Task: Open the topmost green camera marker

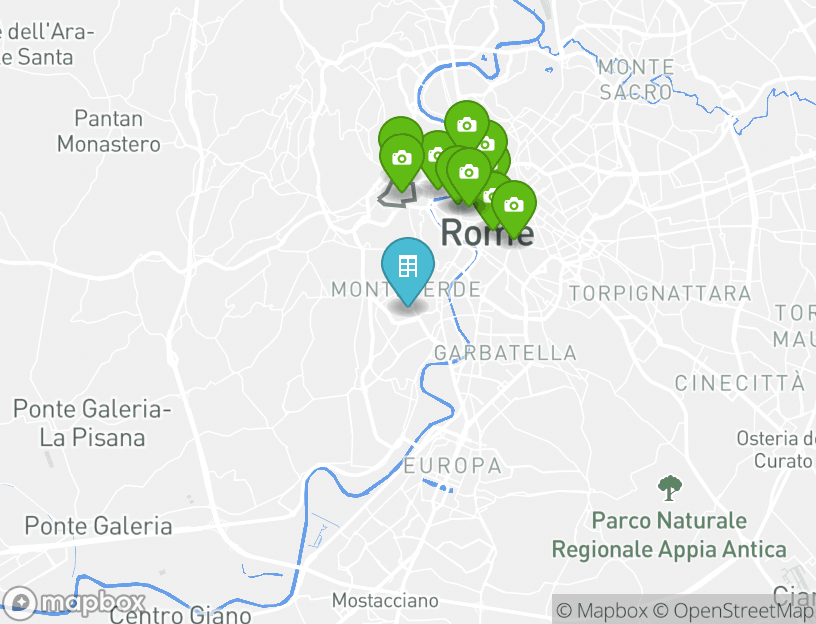Action: click(467, 125)
